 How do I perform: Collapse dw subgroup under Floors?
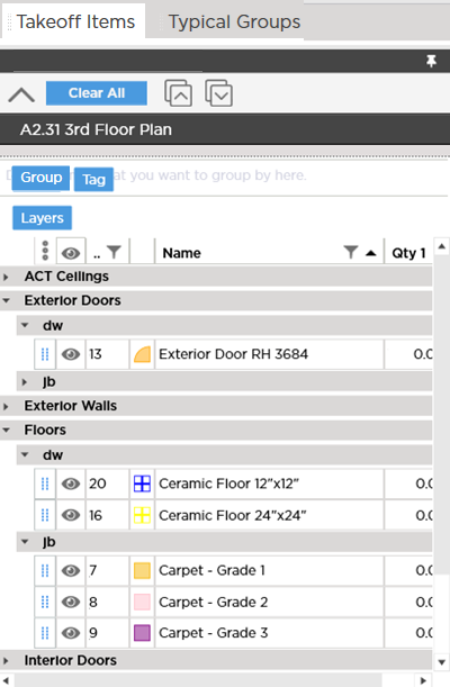[25, 455]
